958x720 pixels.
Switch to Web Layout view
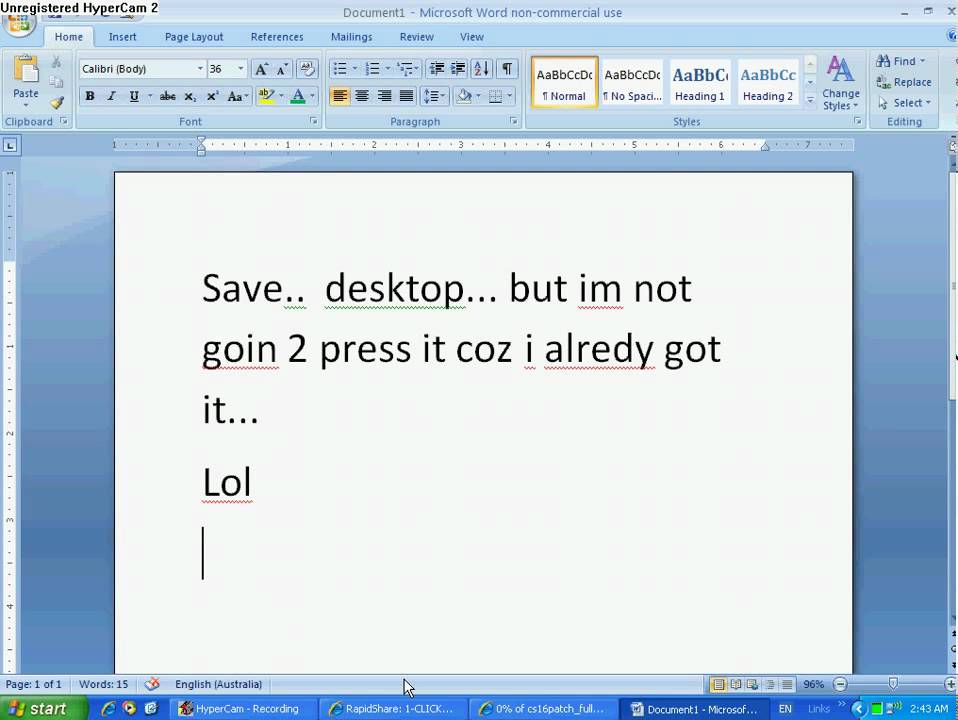click(x=753, y=685)
